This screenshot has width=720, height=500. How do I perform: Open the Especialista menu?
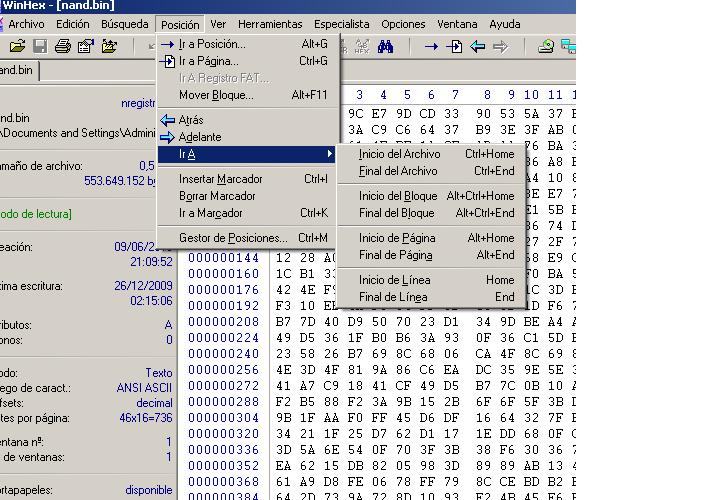click(341, 23)
